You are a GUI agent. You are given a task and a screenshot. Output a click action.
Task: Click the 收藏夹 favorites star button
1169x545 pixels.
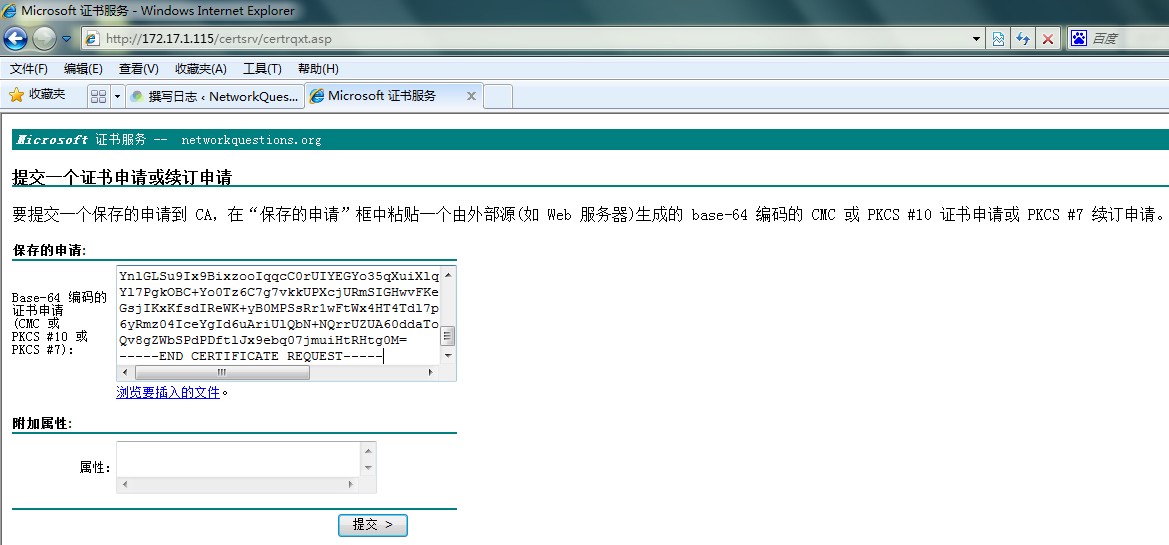coord(37,95)
